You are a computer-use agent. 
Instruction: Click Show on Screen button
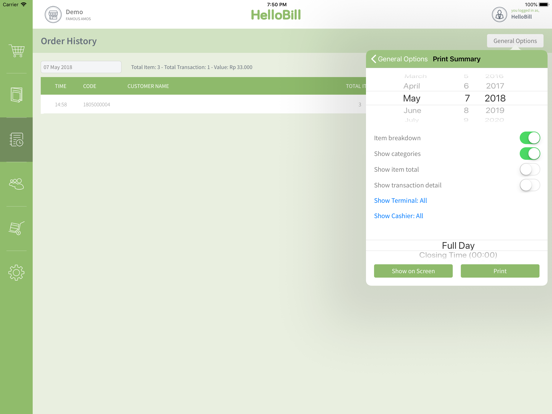413,271
